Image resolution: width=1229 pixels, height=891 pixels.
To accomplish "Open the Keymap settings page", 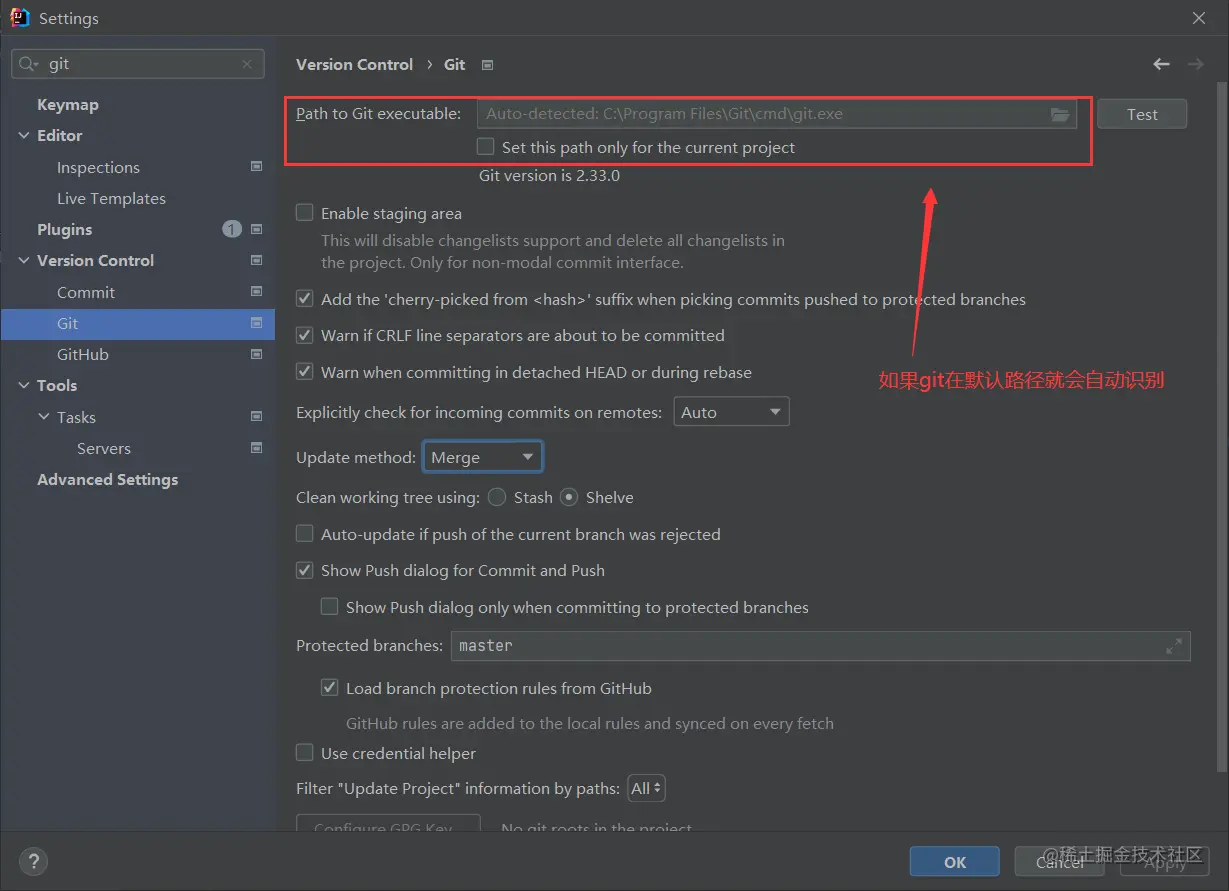I will point(68,104).
